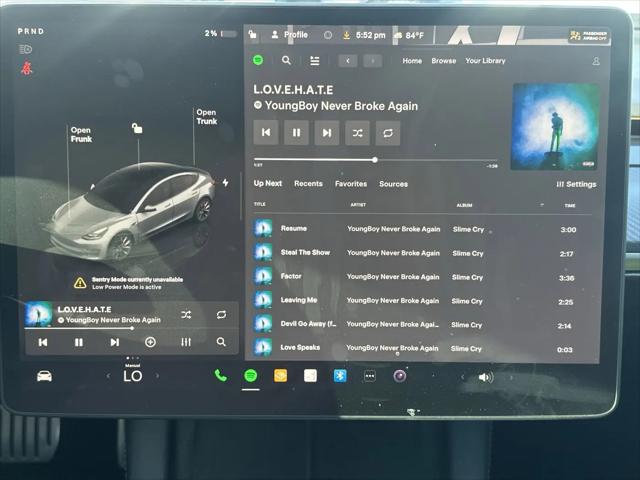
Task: Open car controls via car icon
Action: pyautogui.click(x=44, y=376)
